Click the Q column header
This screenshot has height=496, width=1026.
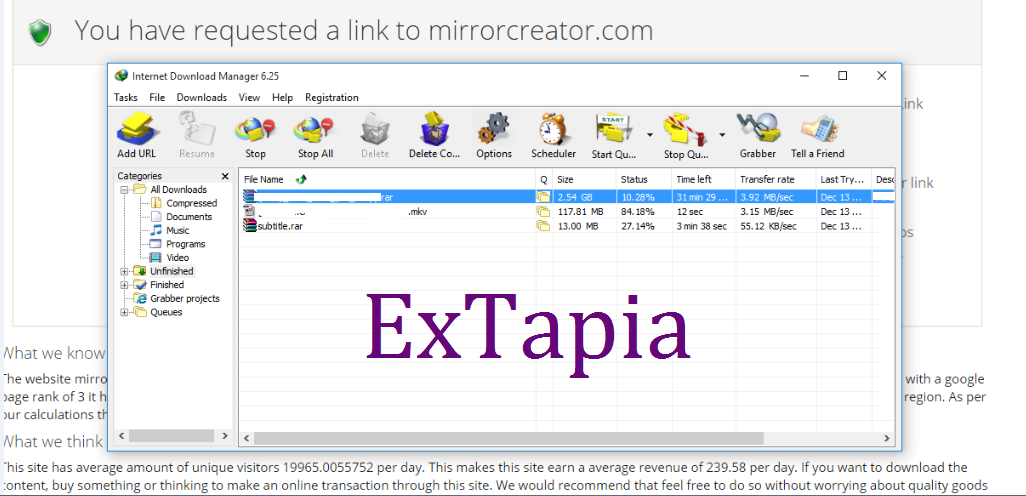click(x=544, y=179)
